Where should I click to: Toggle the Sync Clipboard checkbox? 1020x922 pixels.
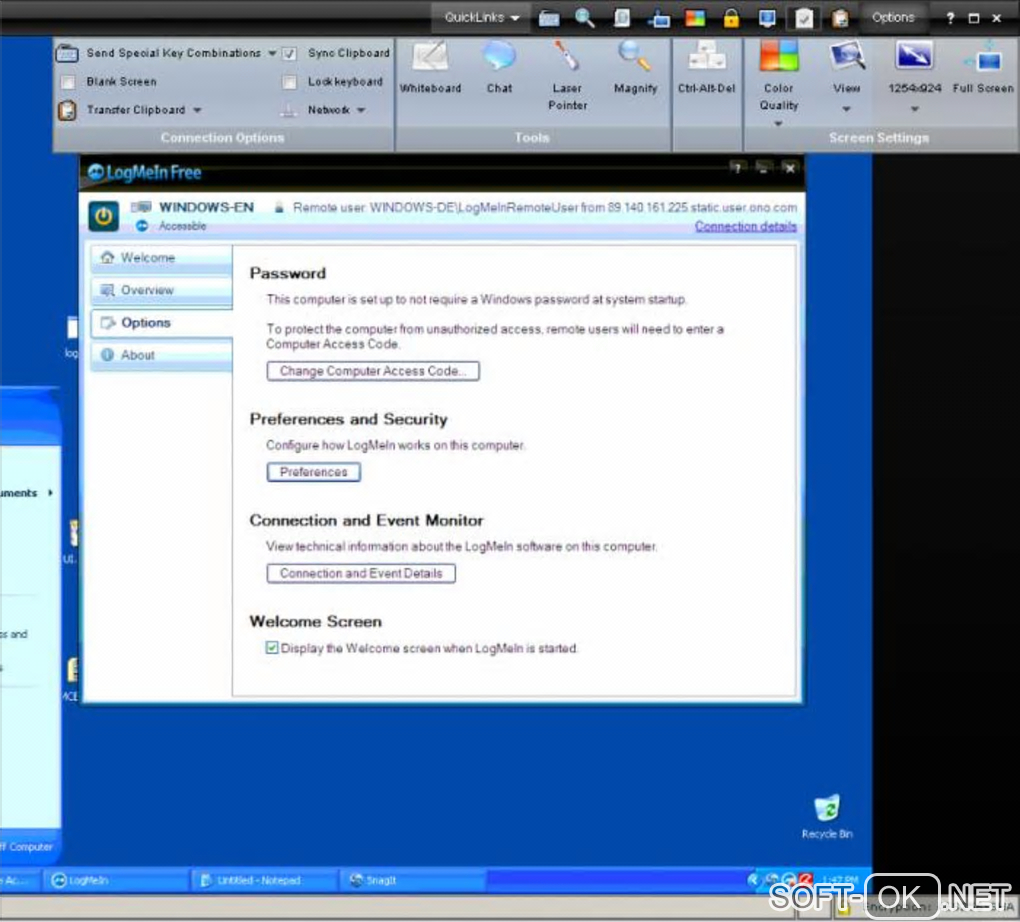(x=289, y=53)
